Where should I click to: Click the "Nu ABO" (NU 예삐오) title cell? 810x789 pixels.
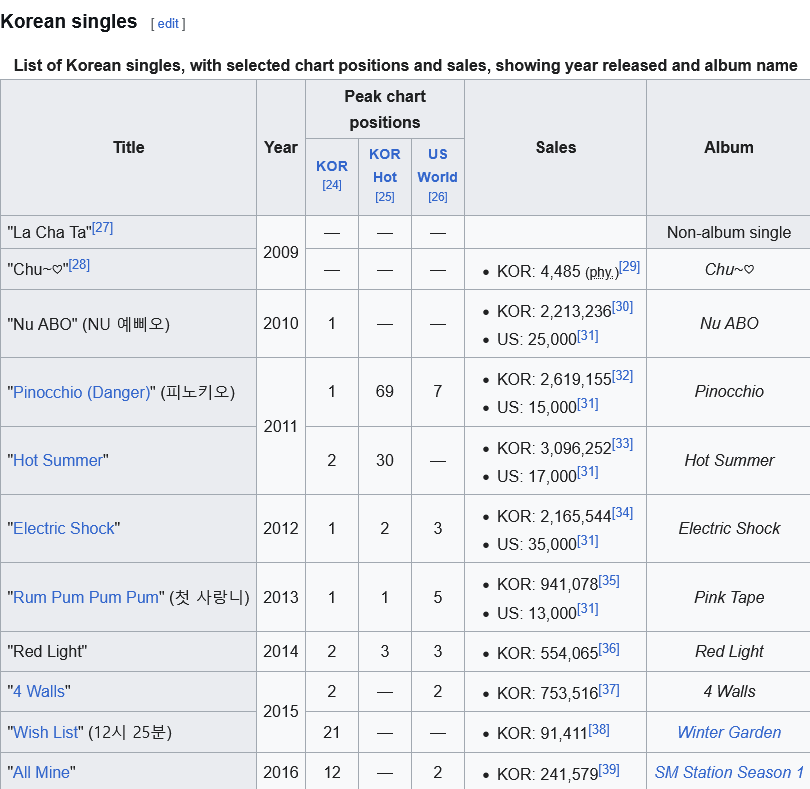pyautogui.click(x=129, y=324)
